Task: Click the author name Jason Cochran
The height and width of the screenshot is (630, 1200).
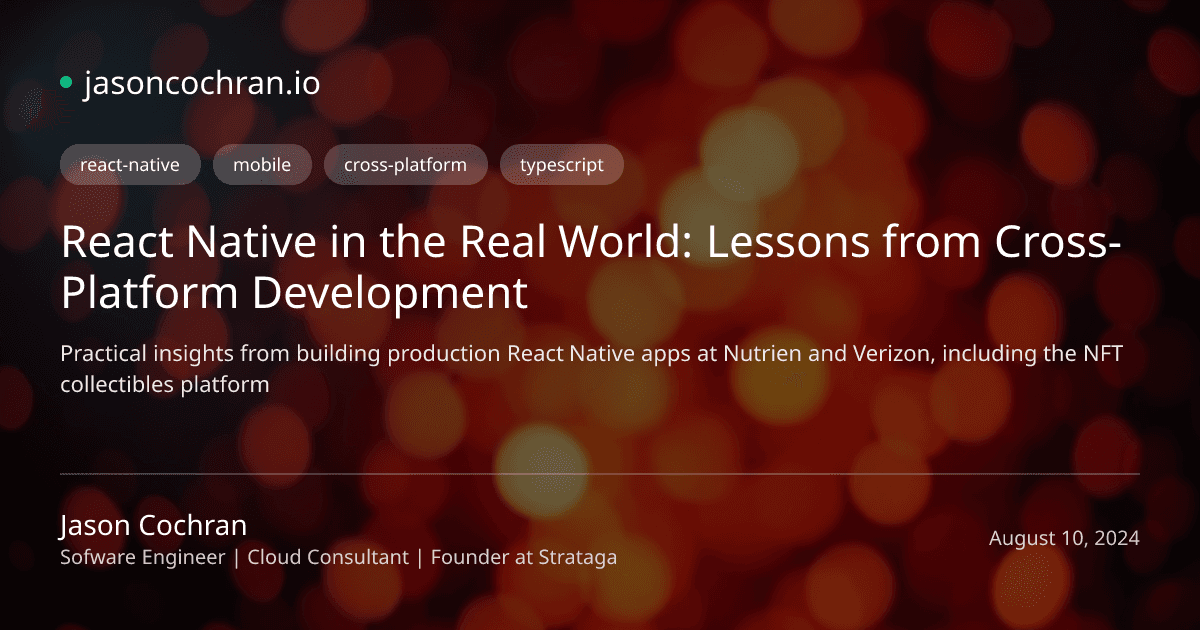Action: [153, 525]
